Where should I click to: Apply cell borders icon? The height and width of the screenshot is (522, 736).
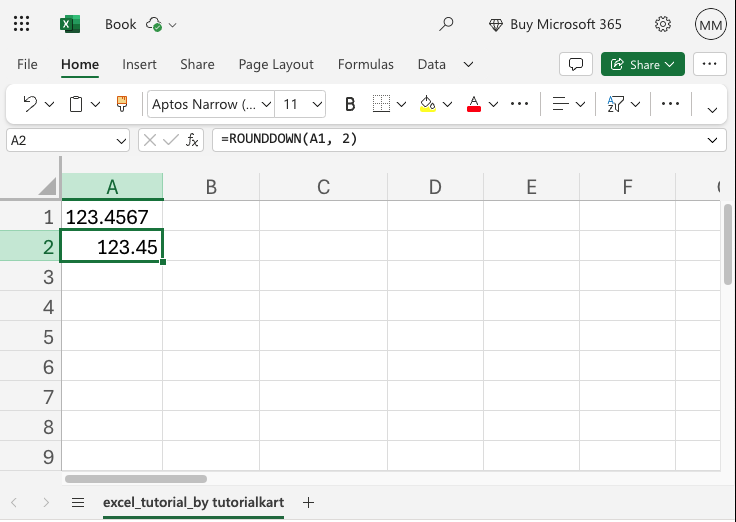[x=381, y=104]
